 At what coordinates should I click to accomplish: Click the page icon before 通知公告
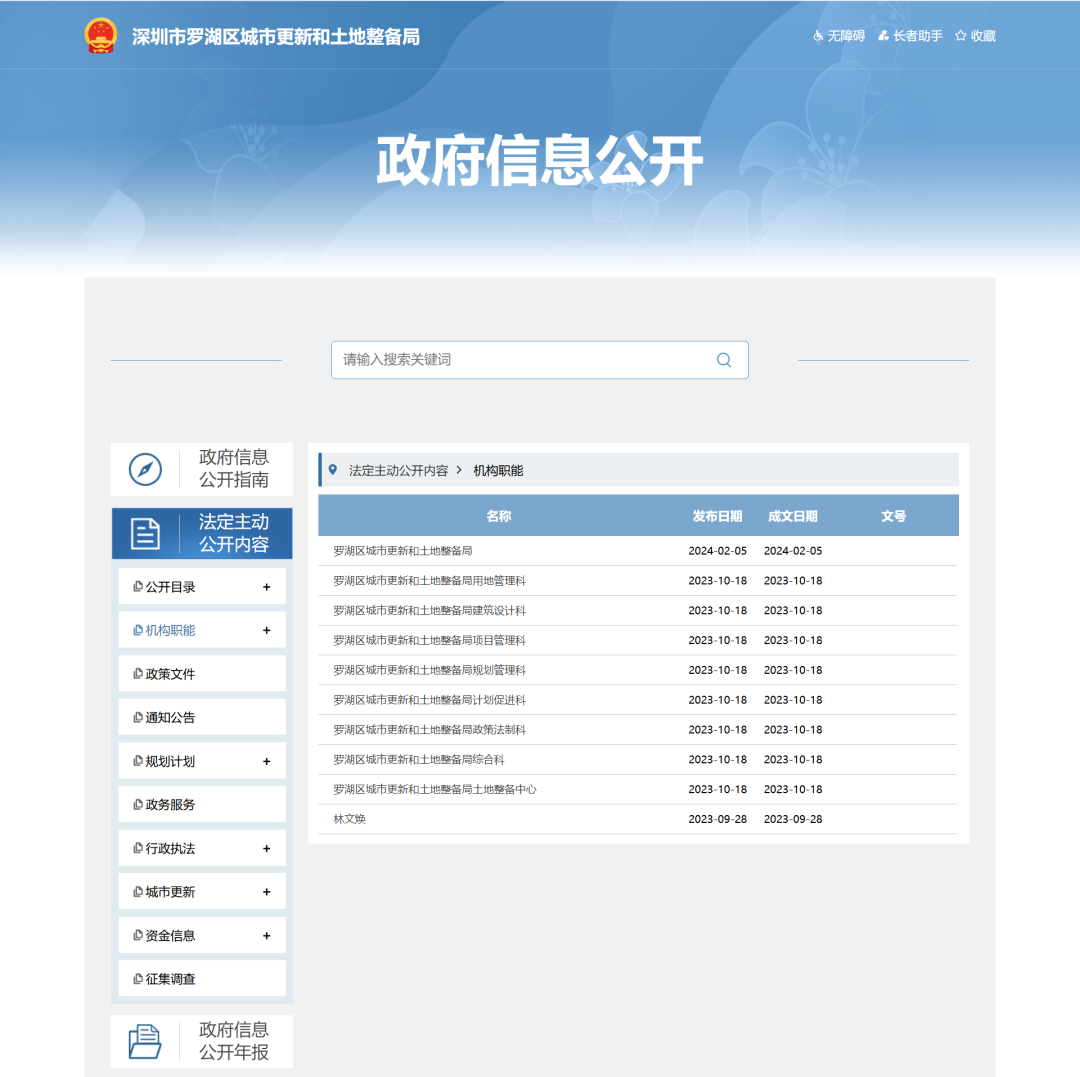coord(138,717)
